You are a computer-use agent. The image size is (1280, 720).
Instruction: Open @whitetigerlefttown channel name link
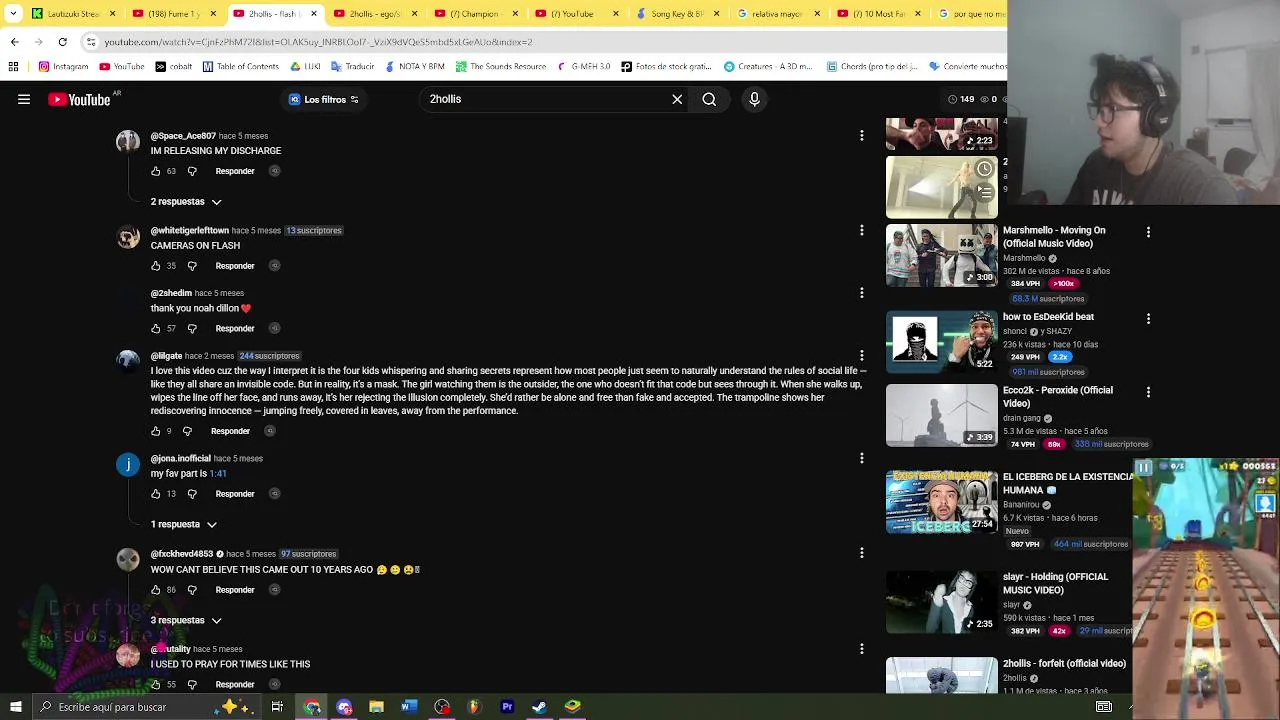(x=190, y=231)
